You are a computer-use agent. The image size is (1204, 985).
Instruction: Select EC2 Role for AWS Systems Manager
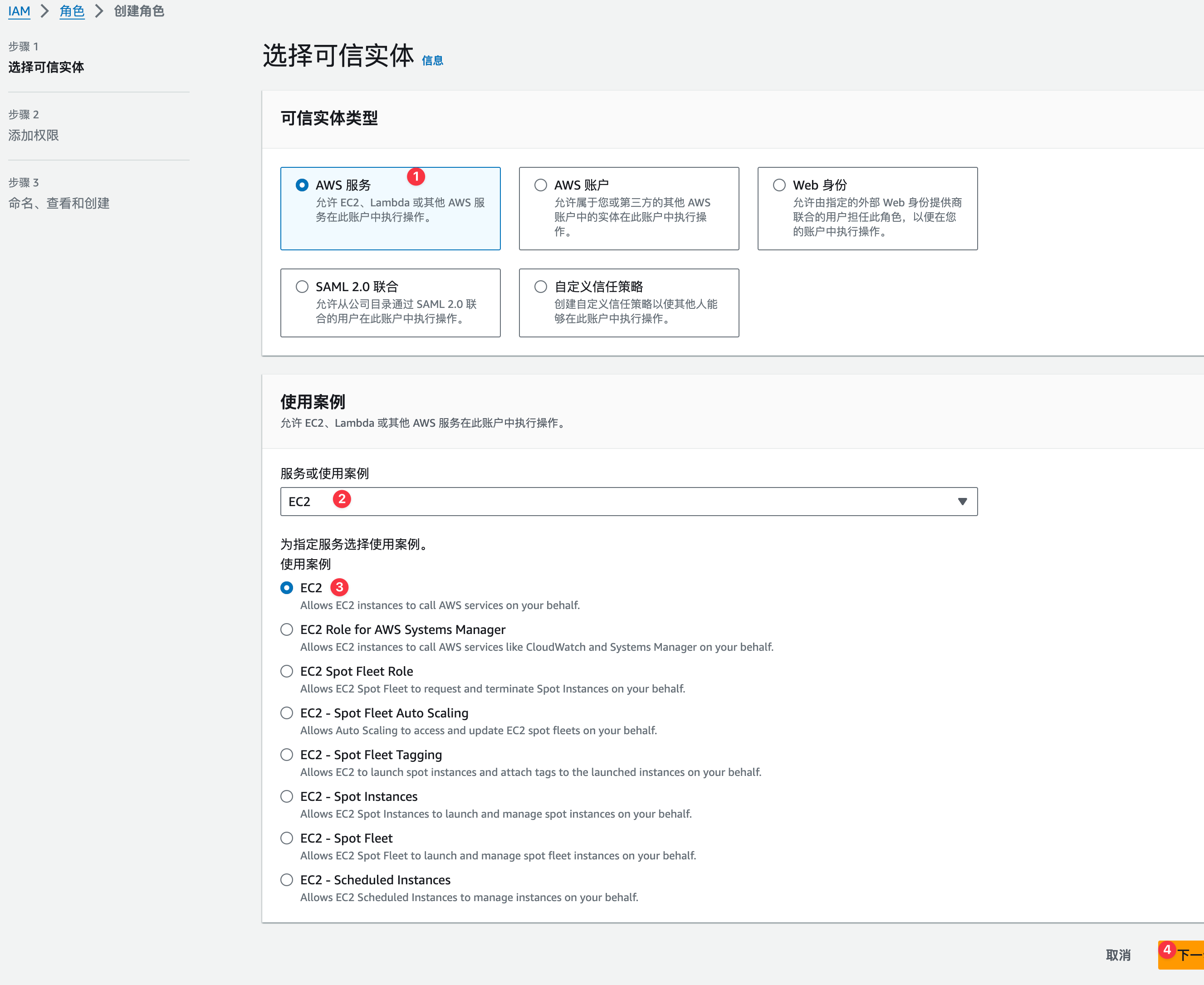coord(287,630)
